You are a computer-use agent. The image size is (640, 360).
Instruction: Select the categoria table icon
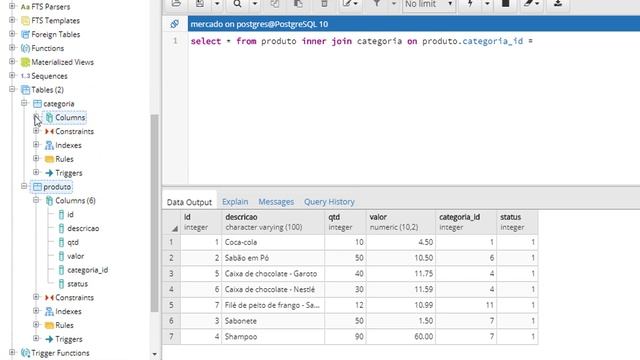point(37,104)
